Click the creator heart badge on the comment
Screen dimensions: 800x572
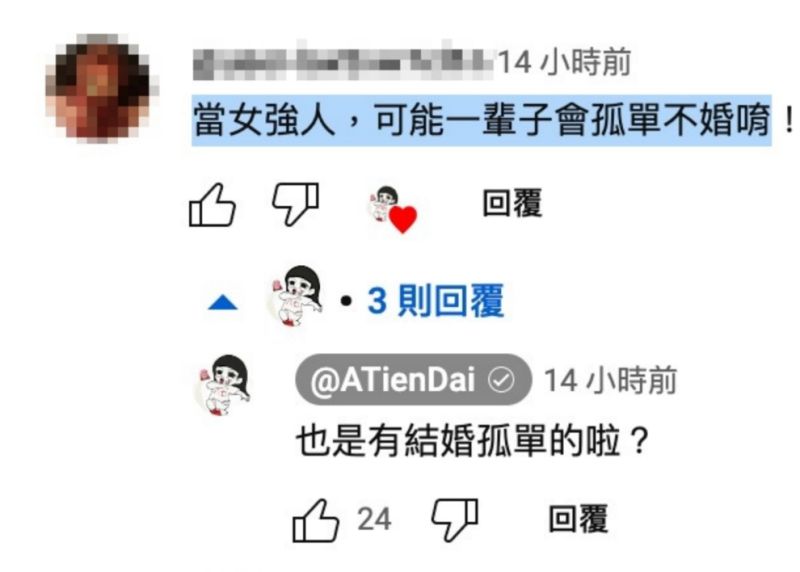click(x=392, y=210)
